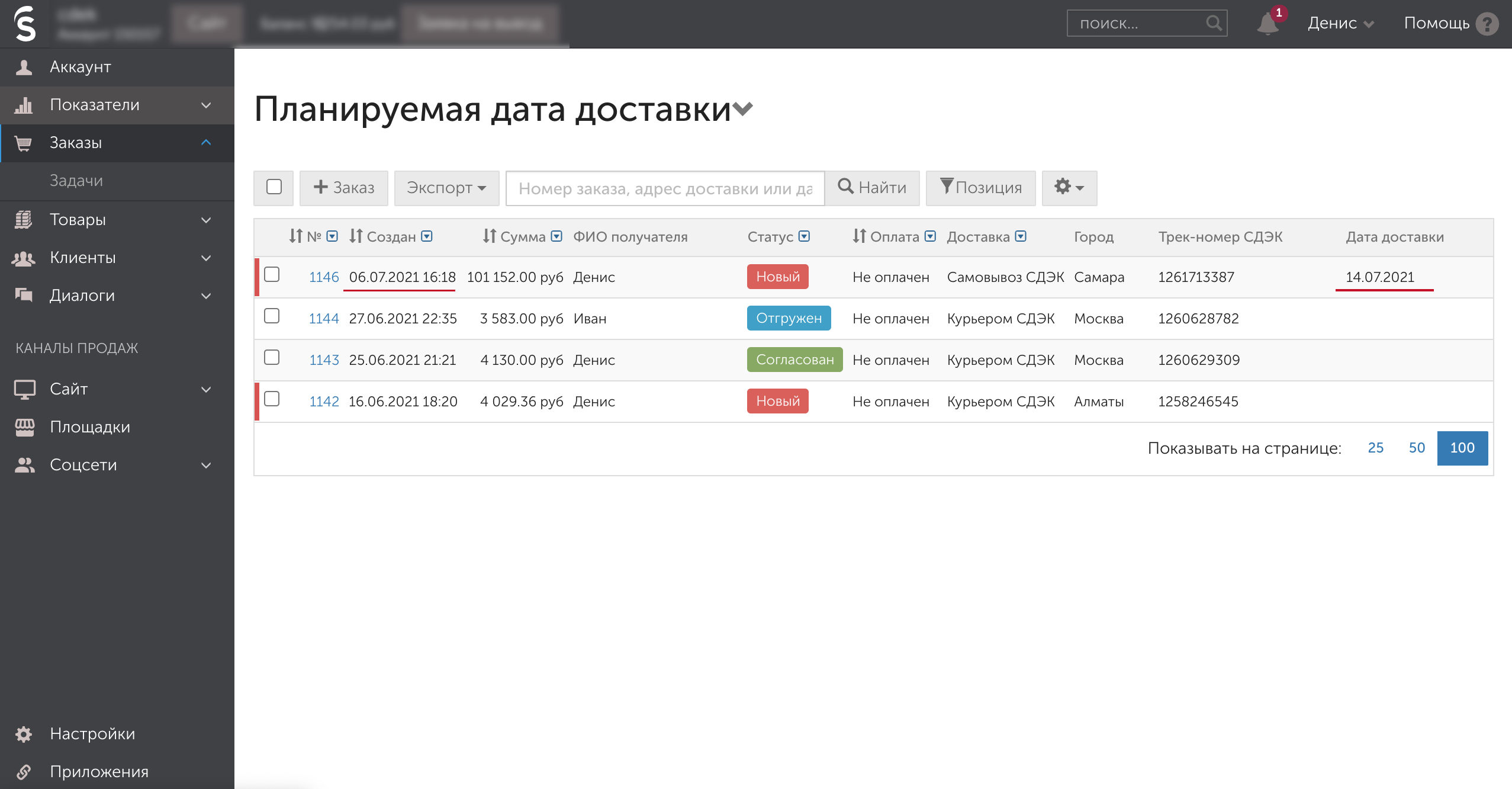Screen dimensions: 1512x789
Task: Switch to the Задачи menu item
Action: click(x=77, y=181)
